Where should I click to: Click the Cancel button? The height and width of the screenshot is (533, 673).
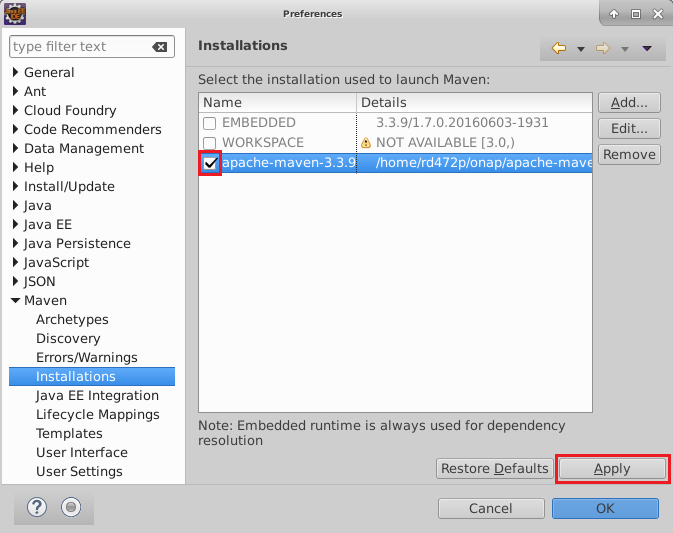coord(491,508)
